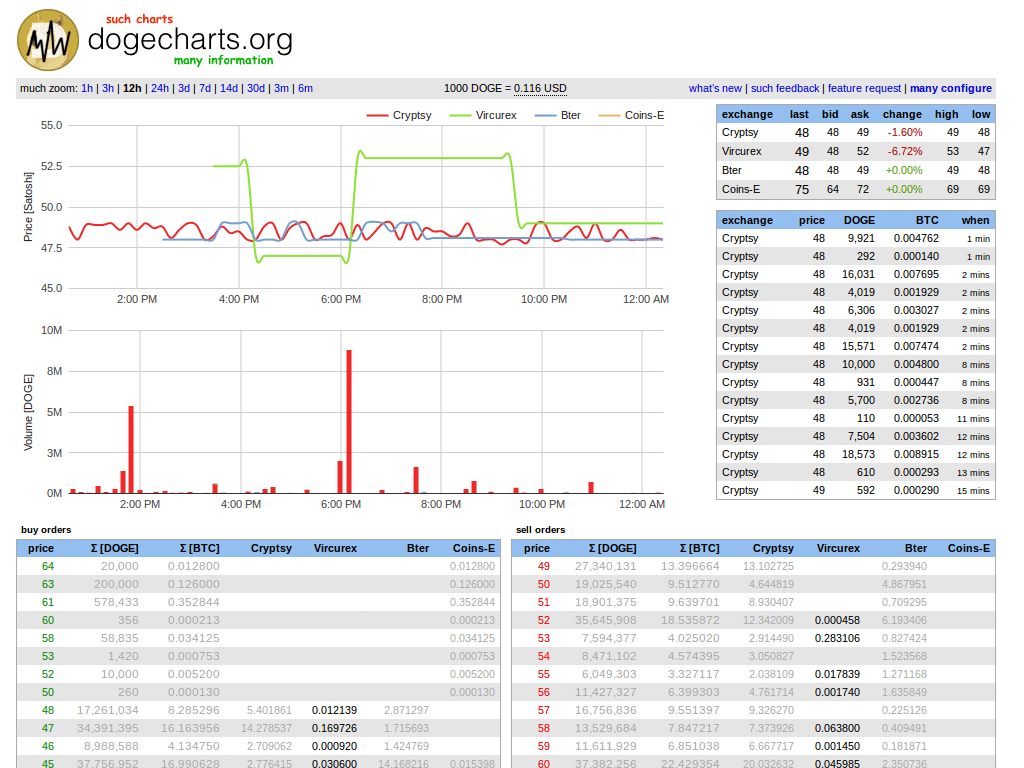The image size is (1024, 768).
Task: Open many configure settings
Action: (x=951, y=88)
